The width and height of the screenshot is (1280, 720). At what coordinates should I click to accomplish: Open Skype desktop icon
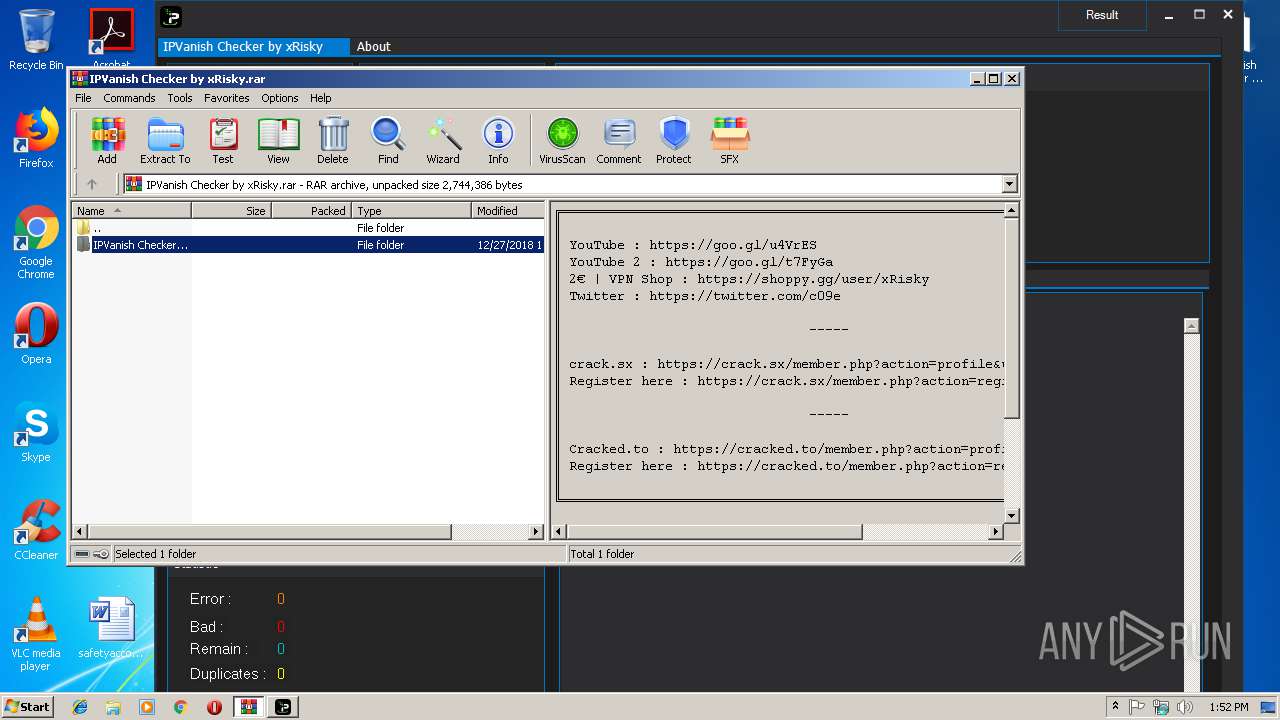point(36,432)
